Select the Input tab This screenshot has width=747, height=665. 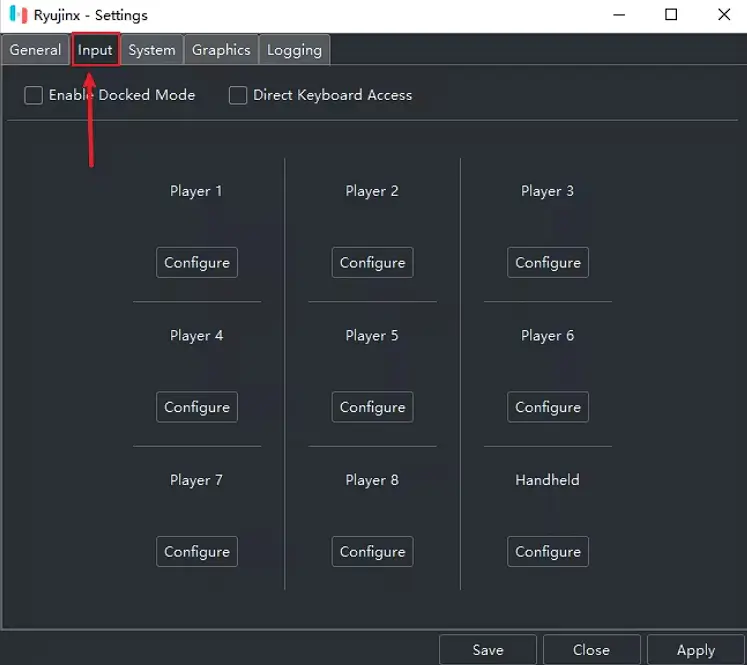tap(96, 50)
